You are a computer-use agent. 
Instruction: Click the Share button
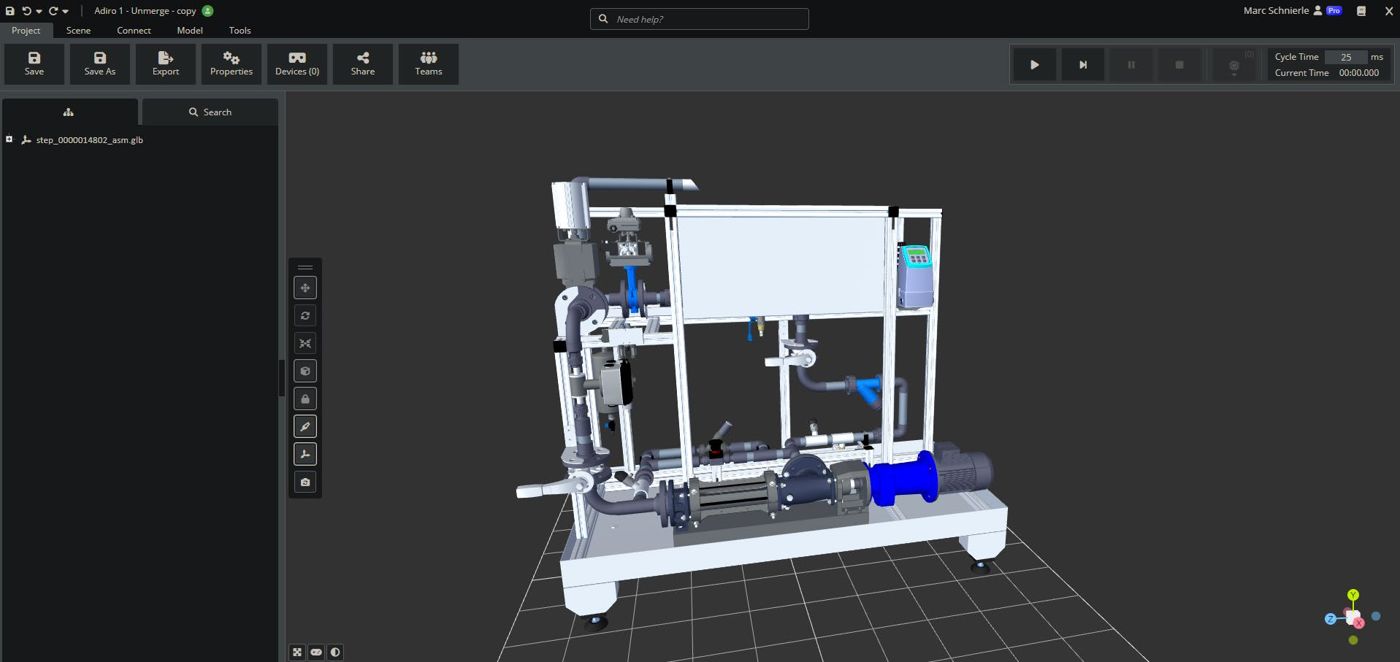coord(363,64)
